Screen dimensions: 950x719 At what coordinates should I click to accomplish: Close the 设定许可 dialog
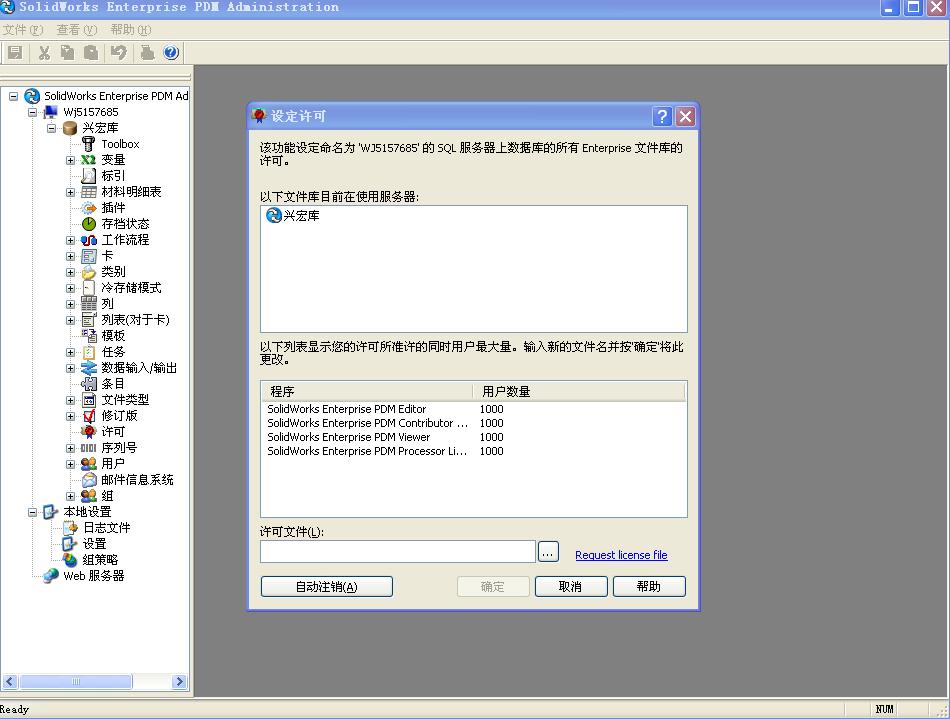tap(685, 116)
